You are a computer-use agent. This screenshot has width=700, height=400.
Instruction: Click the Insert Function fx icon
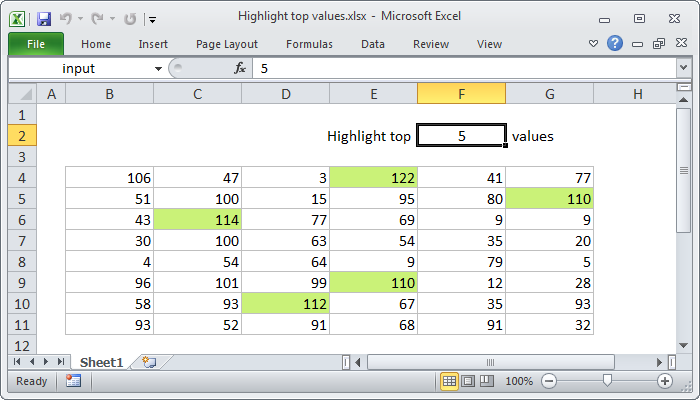tap(240, 68)
